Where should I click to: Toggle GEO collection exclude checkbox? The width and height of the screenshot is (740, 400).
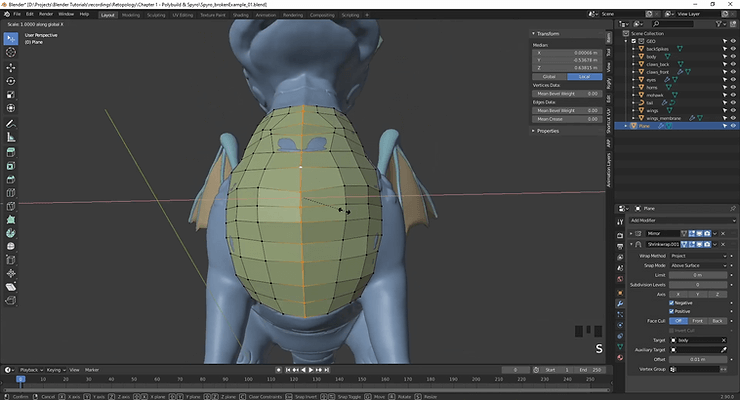point(634,41)
